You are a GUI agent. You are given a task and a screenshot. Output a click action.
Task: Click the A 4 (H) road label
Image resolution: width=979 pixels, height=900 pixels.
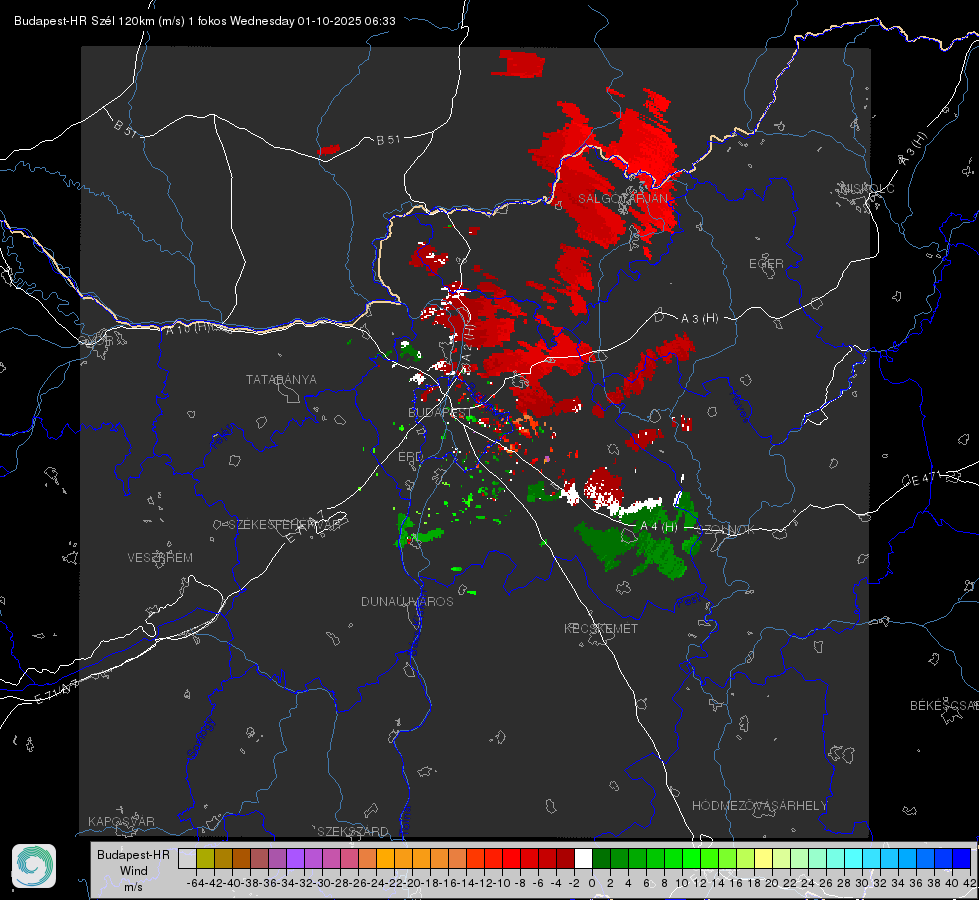click(659, 527)
